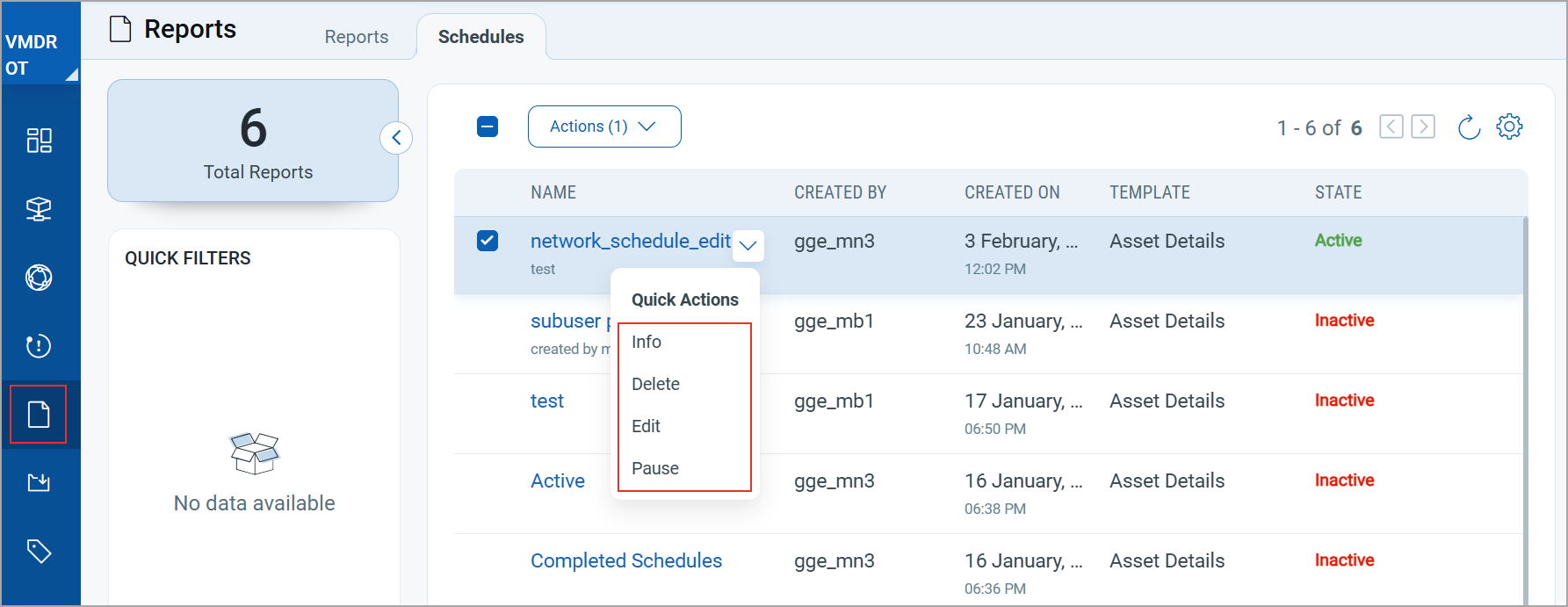Open the test schedule link

(547, 401)
